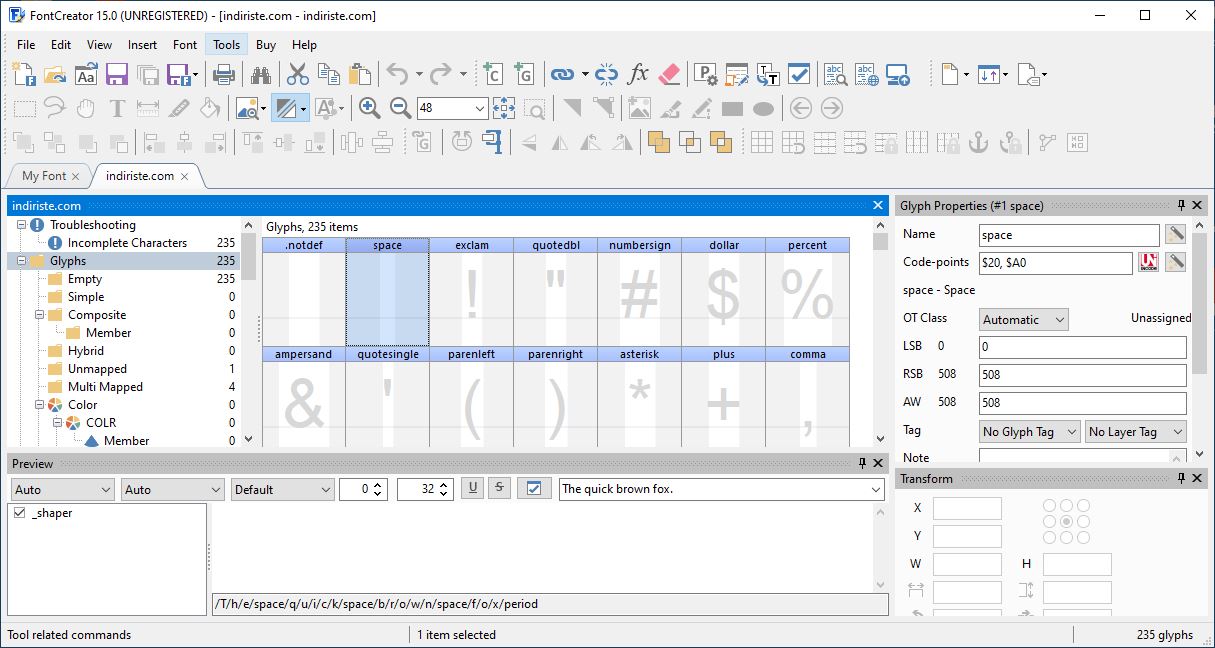Open the No Layer Tag dropdown
The width and height of the screenshot is (1215, 648).
pyautogui.click(x=1136, y=431)
